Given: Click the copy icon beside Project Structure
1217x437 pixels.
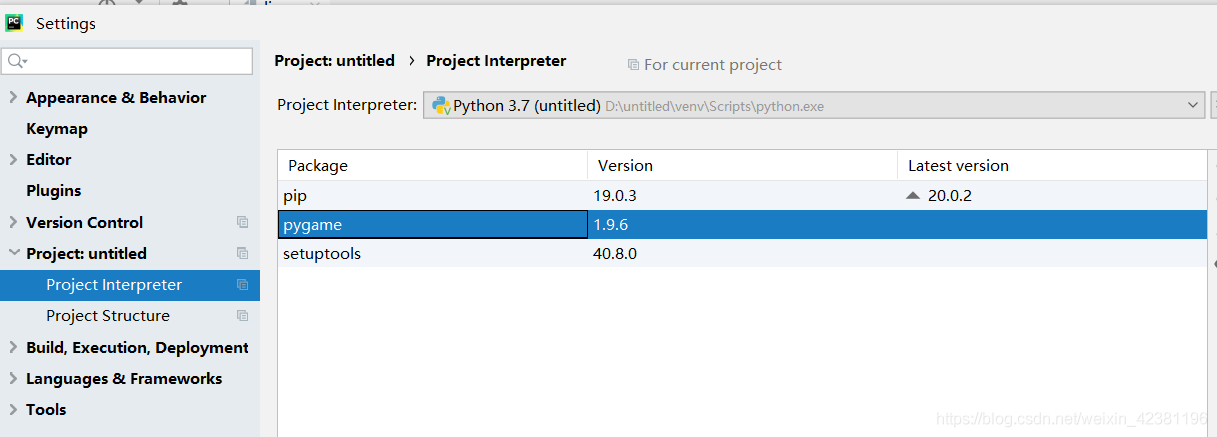Looking at the screenshot, I should (x=242, y=315).
